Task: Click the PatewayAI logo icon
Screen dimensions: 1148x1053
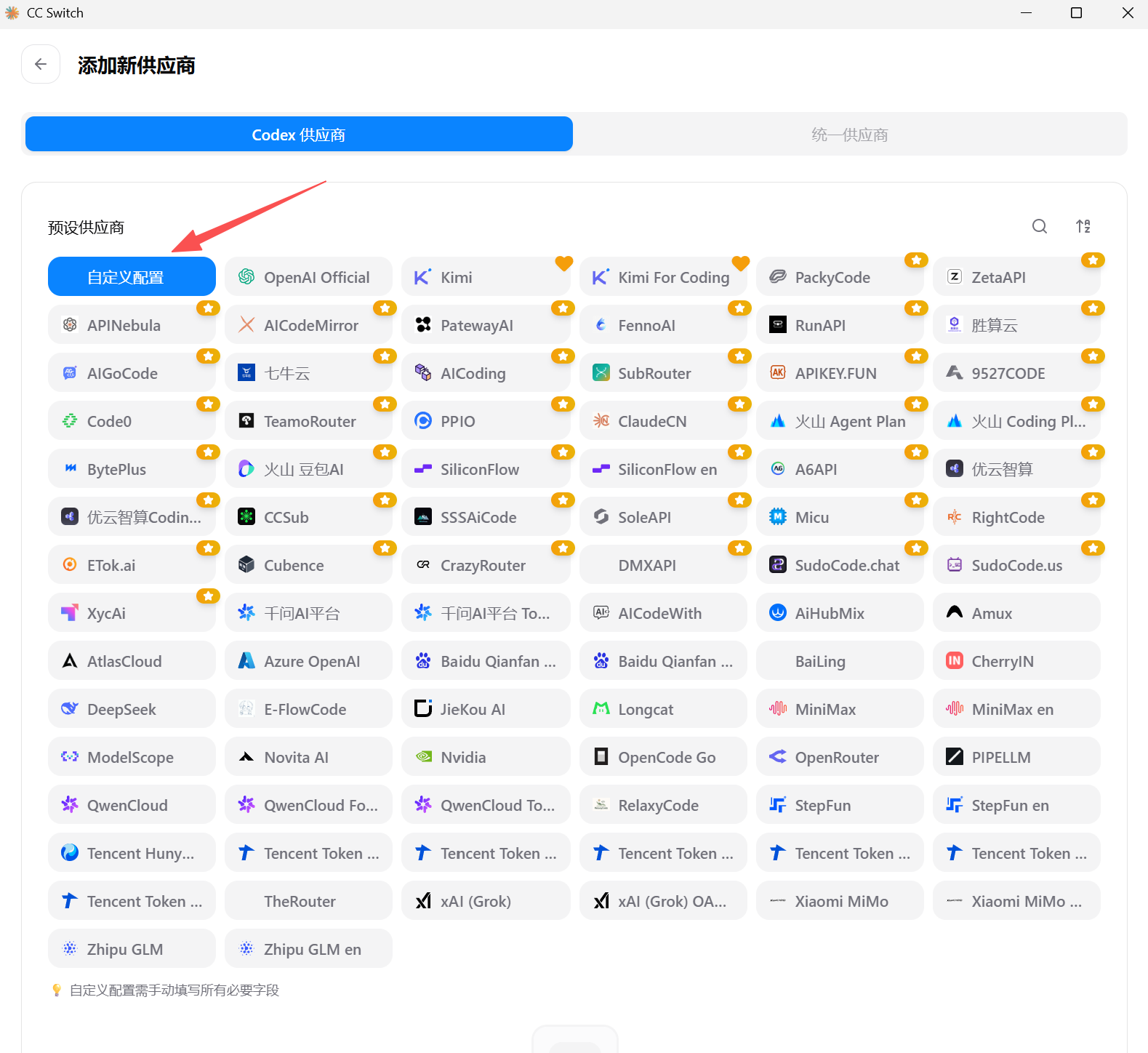Action: 423,325
